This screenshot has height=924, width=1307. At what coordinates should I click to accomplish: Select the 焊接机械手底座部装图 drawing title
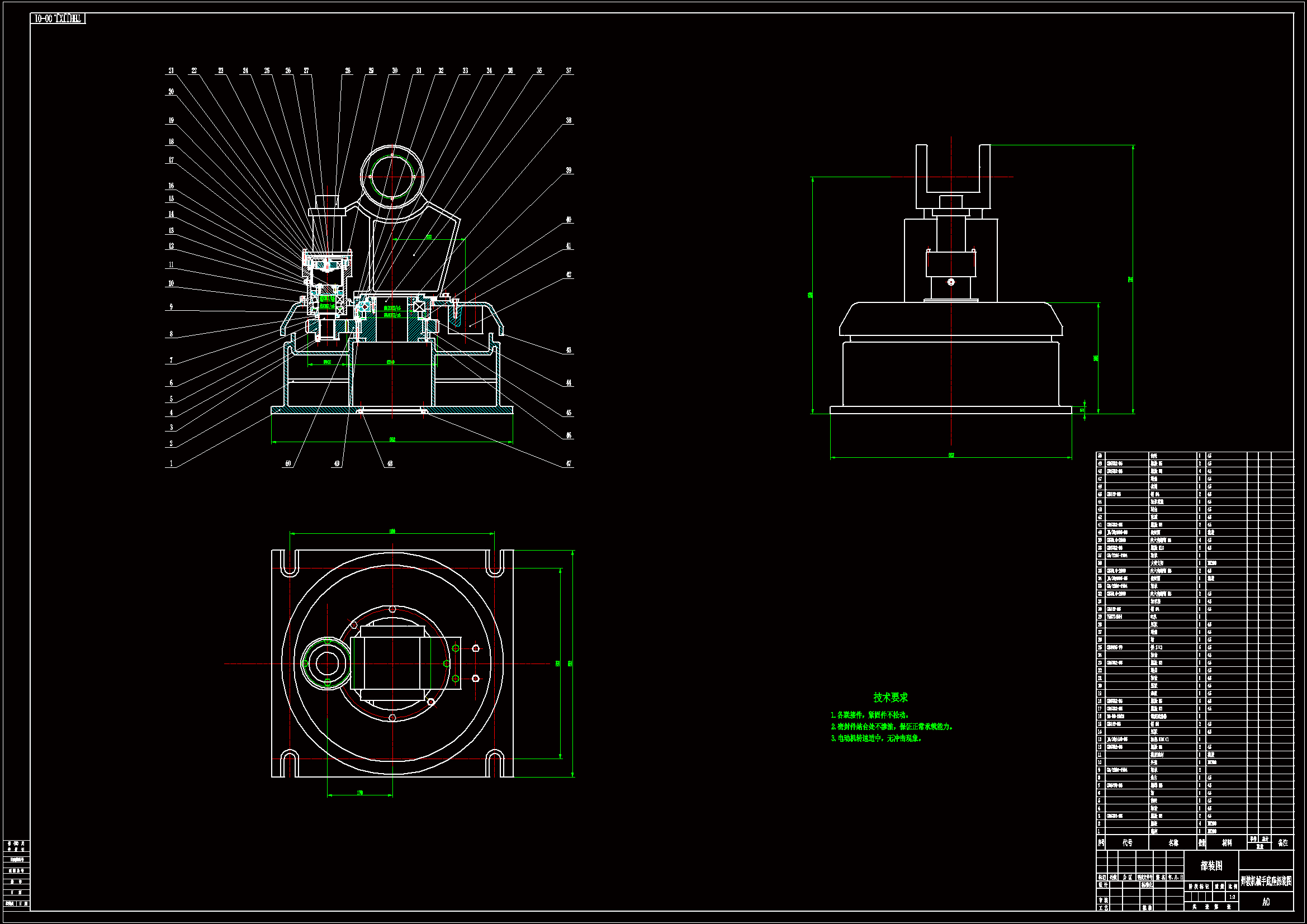(x=1266, y=882)
